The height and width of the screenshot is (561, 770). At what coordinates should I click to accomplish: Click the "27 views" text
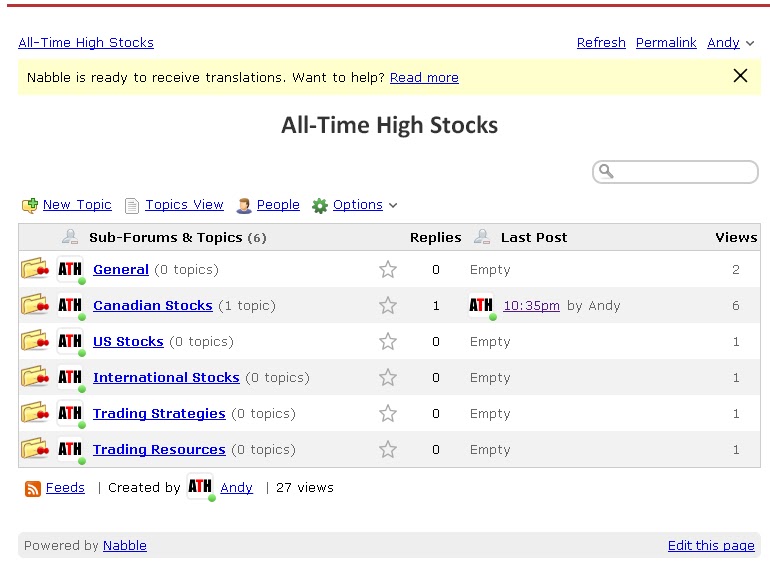pyautogui.click(x=304, y=487)
